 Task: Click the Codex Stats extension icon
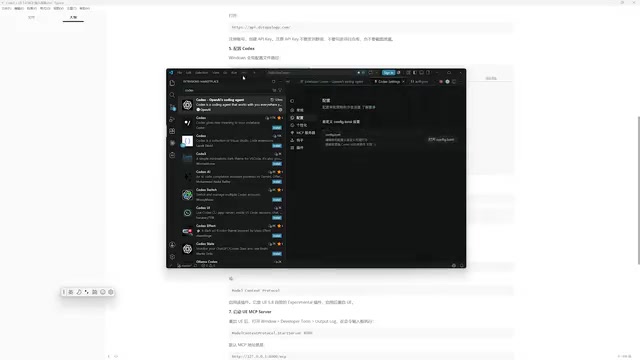pos(187,249)
